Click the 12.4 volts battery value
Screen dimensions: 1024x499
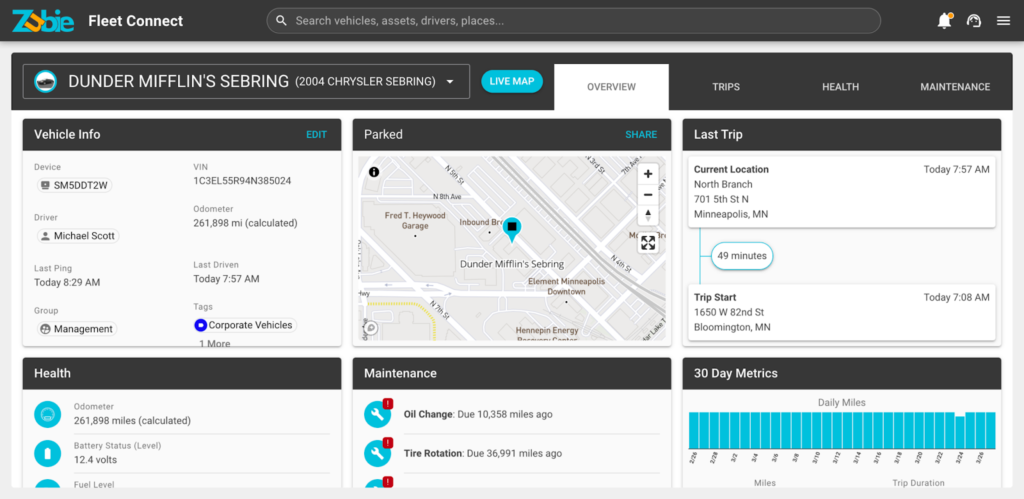95,460
